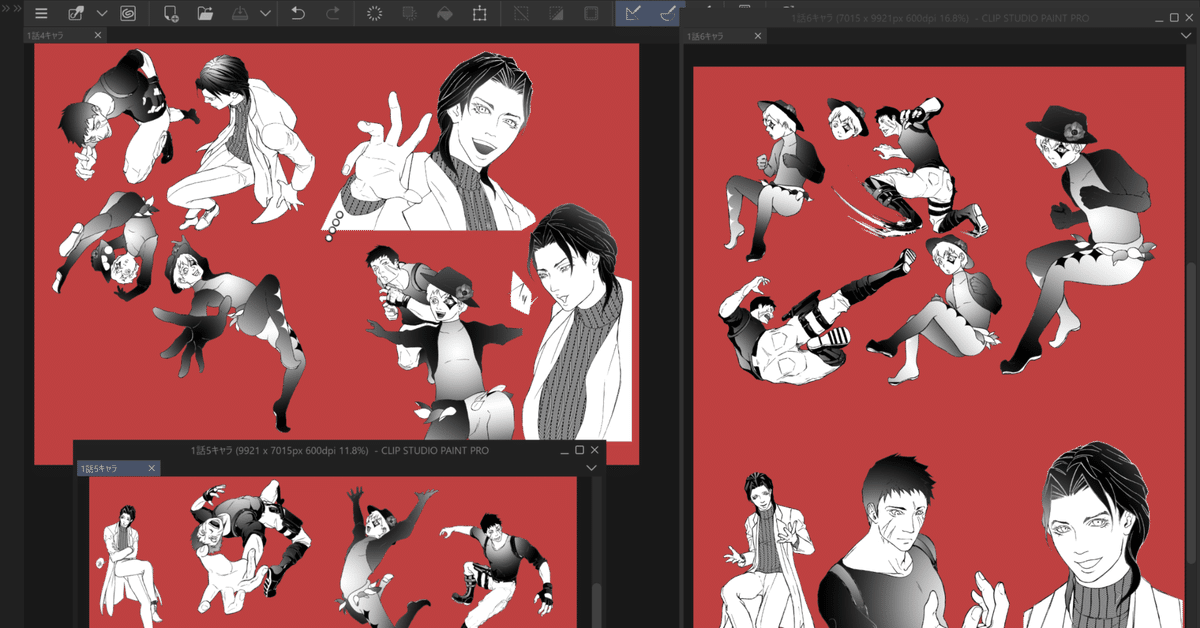
Task: Click the Open file folder icon
Action: pyautogui.click(x=205, y=14)
